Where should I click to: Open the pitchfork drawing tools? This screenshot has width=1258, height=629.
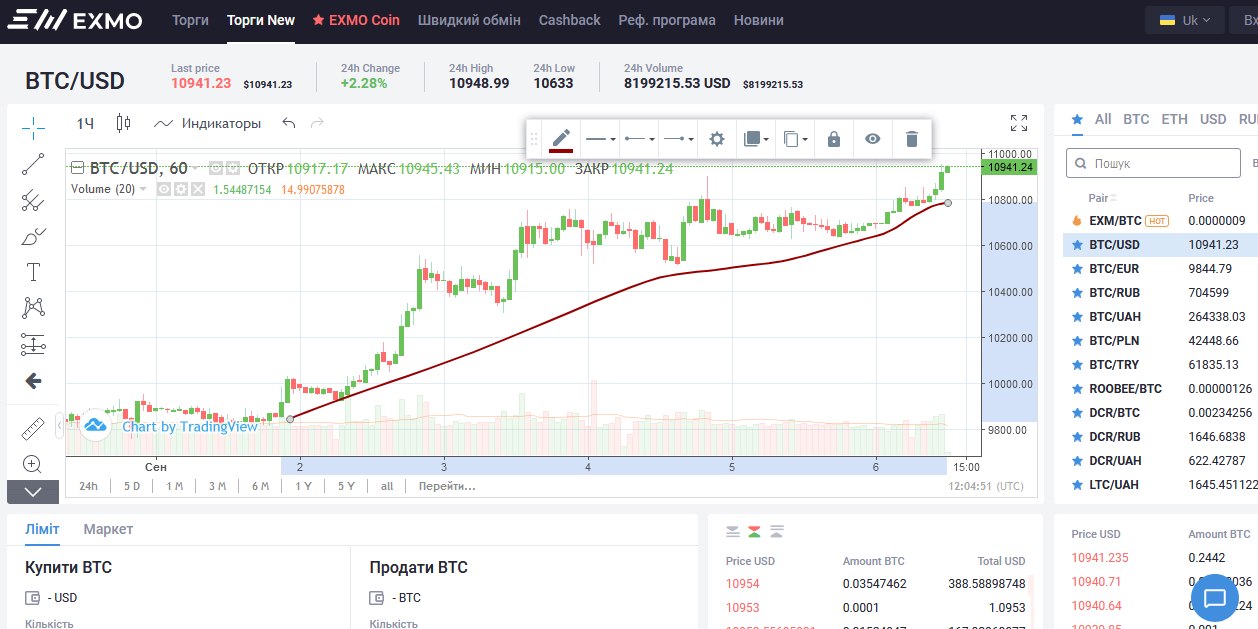(x=33, y=200)
